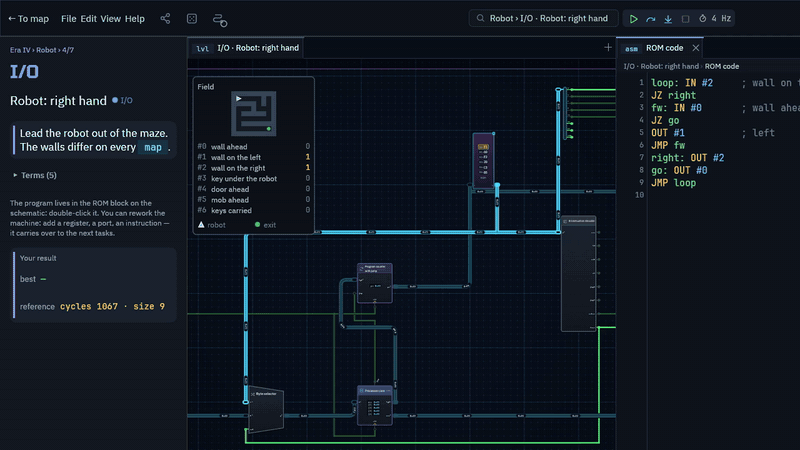Click the wiring route icon in toolbar
800x450 pixels.
(x=220, y=20)
